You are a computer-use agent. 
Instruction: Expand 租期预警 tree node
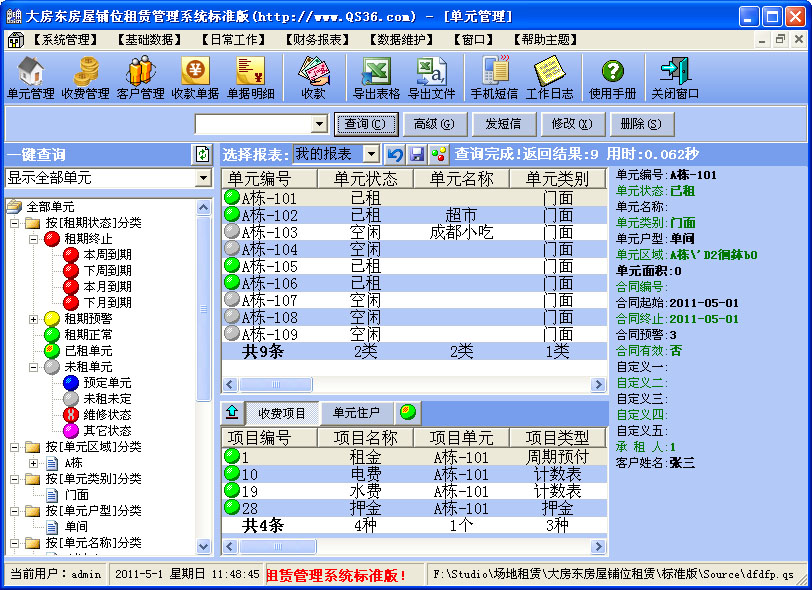34,319
